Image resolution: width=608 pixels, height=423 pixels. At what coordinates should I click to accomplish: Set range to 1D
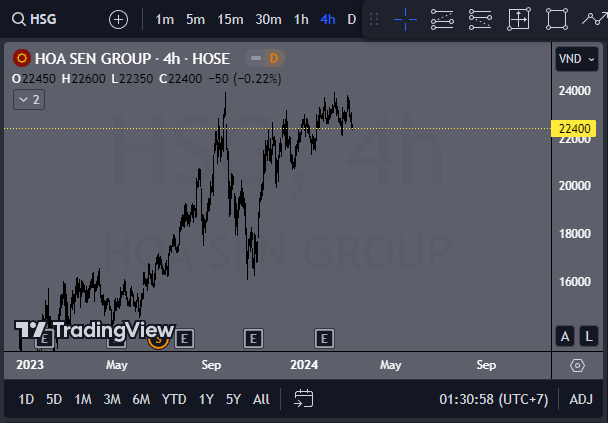tap(26, 399)
